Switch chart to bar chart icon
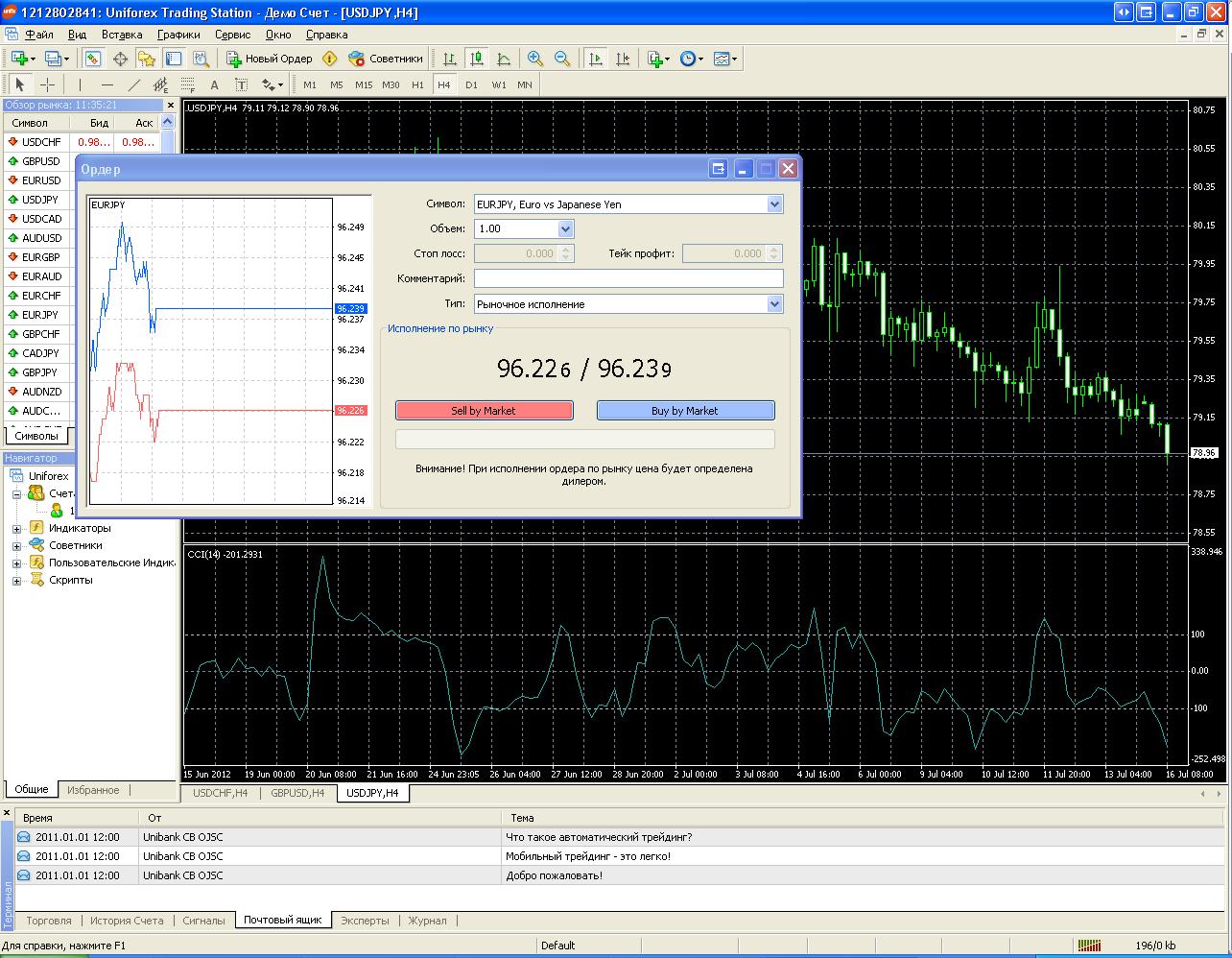This screenshot has width=1232, height=958. [449, 59]
